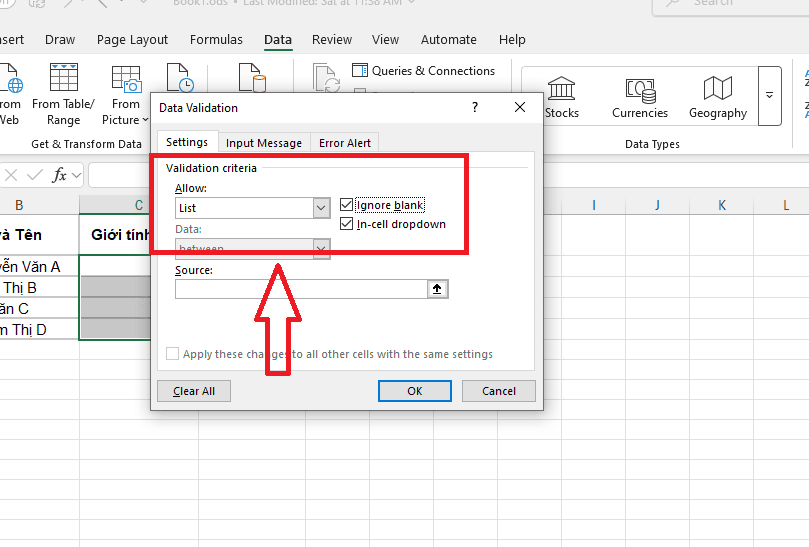Open the Formulas ribbon tab
The height and width of the screenshot is (547, 809).
tap(216, 40)
